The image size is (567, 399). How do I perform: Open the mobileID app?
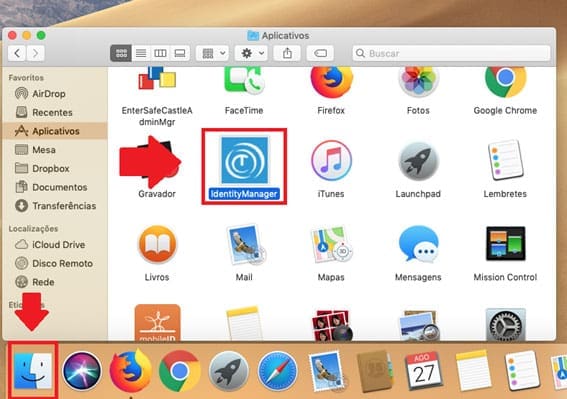pyautogui.click(x=157, y=323)
